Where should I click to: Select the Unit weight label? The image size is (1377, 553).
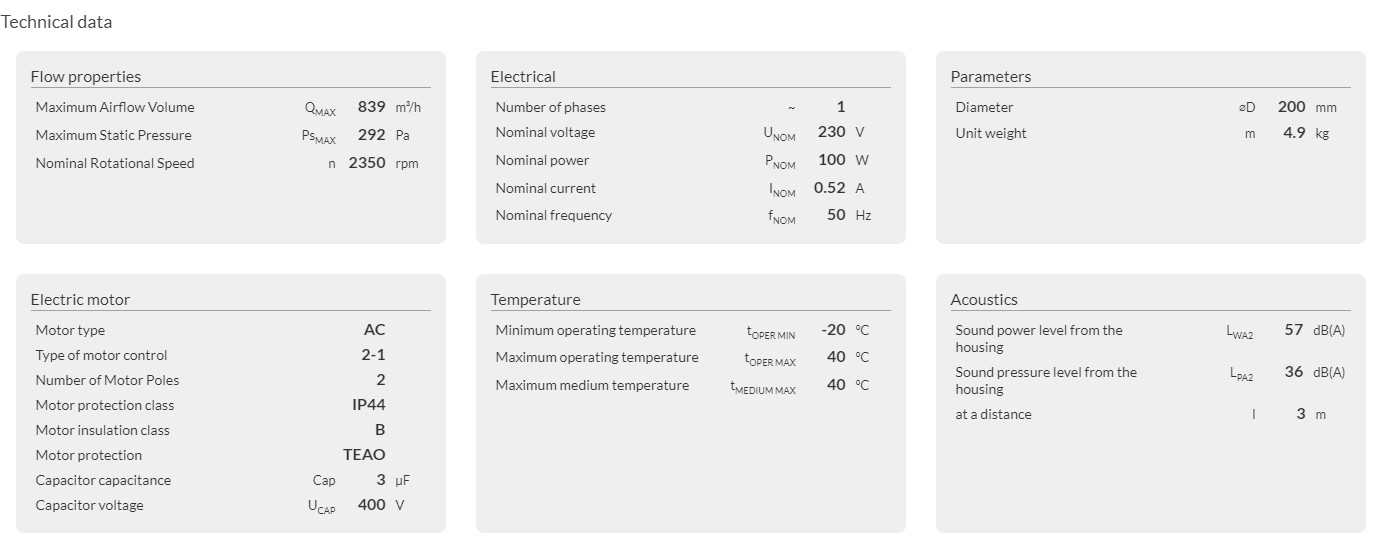[990, 133]
